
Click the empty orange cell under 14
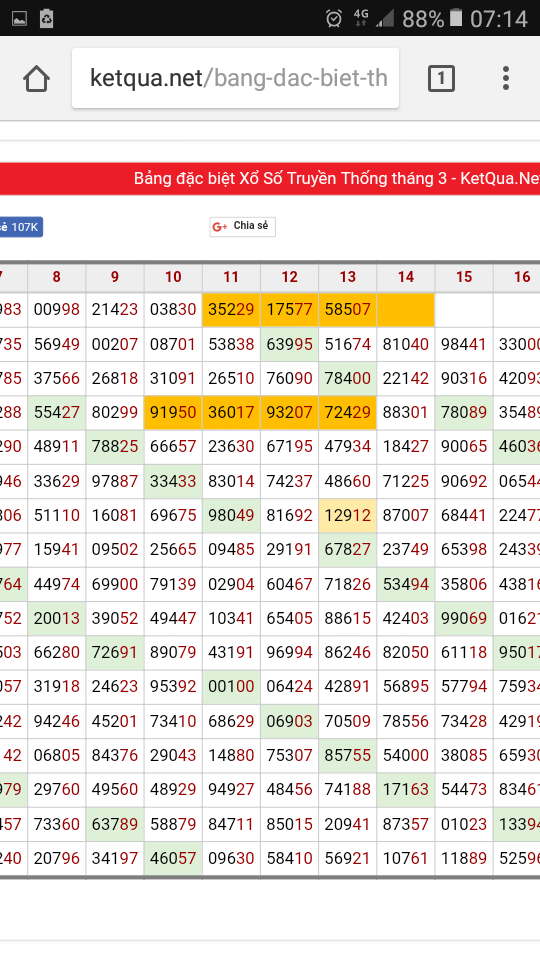click(405, 310)
